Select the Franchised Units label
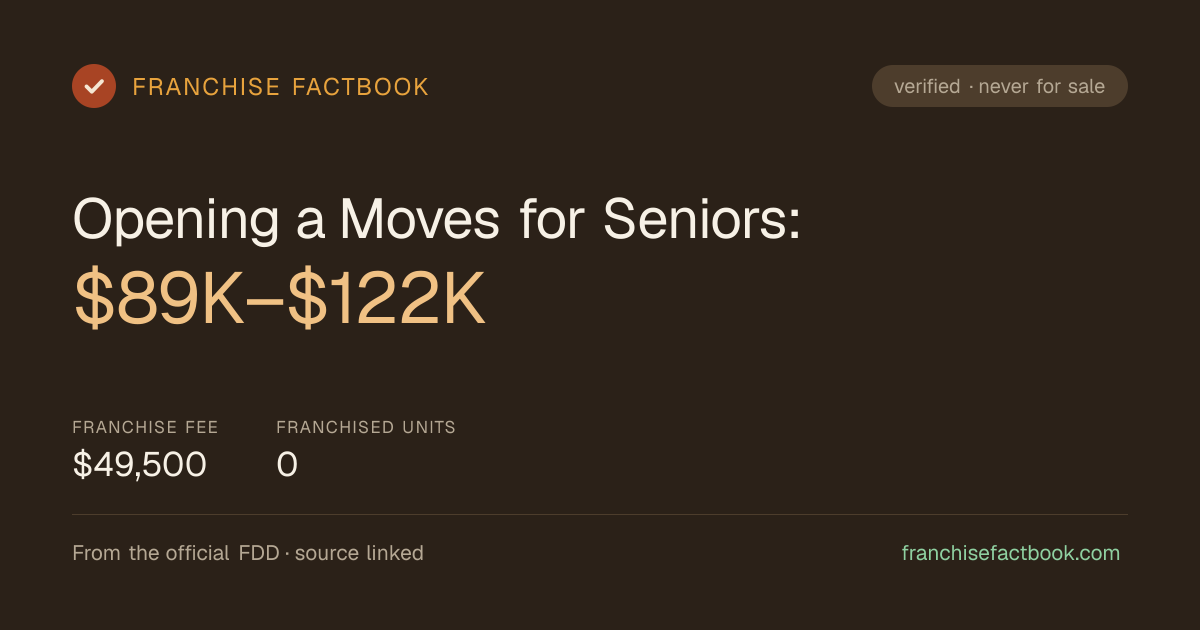This screenshot has height=630, width=1200. pos(366,427)
